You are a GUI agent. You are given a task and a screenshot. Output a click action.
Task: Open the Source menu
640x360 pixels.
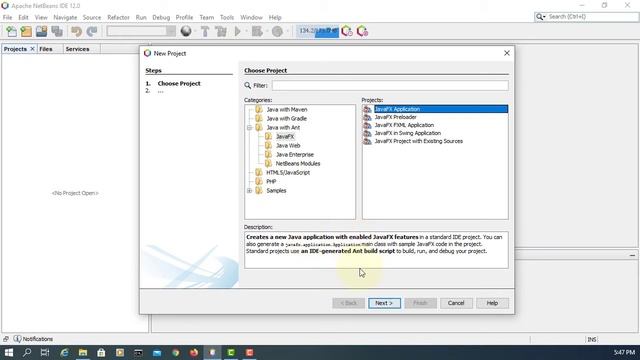pyautogui.click(x=92, y=18)
